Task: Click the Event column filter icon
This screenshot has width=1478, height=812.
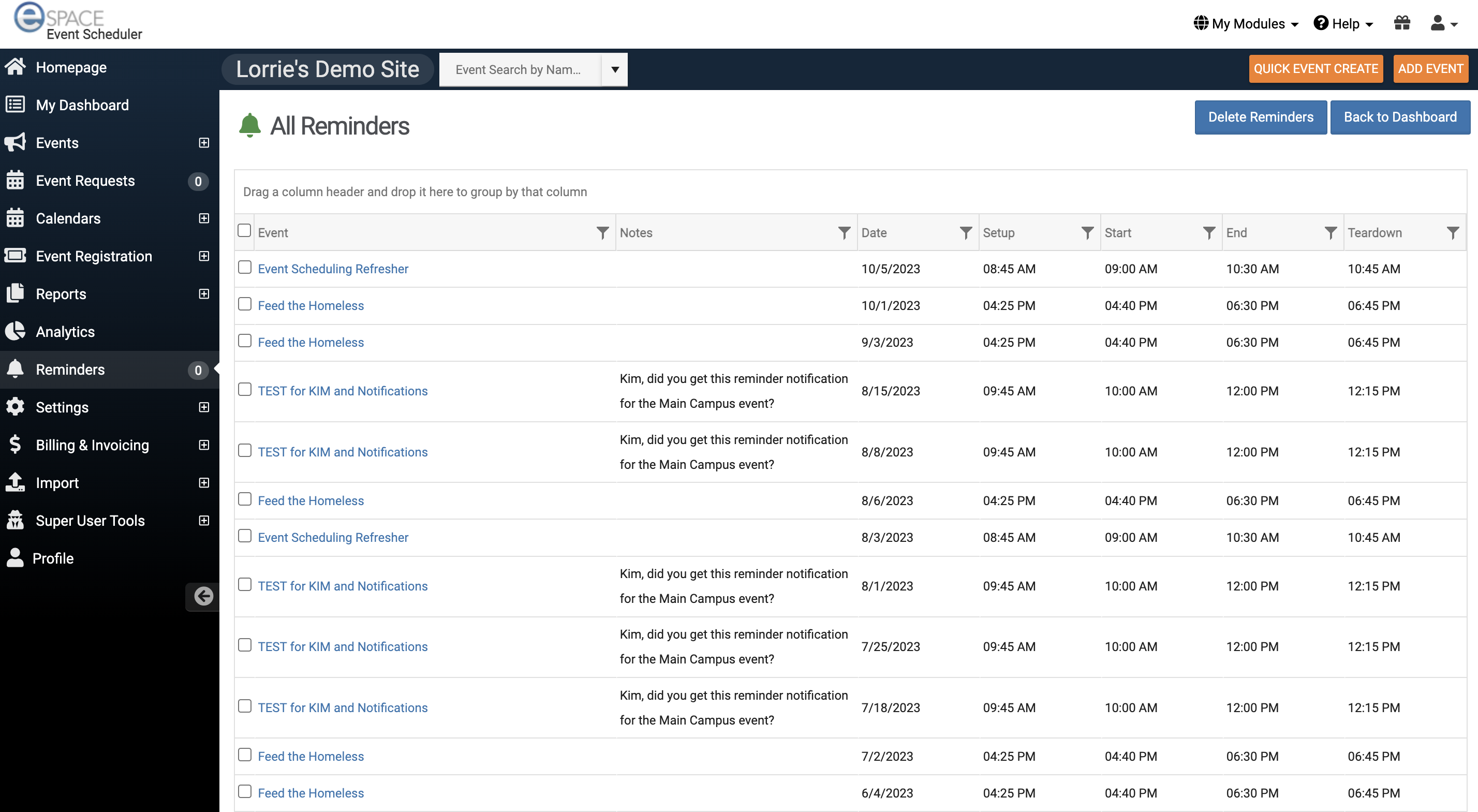Action: tap(602, 232)
